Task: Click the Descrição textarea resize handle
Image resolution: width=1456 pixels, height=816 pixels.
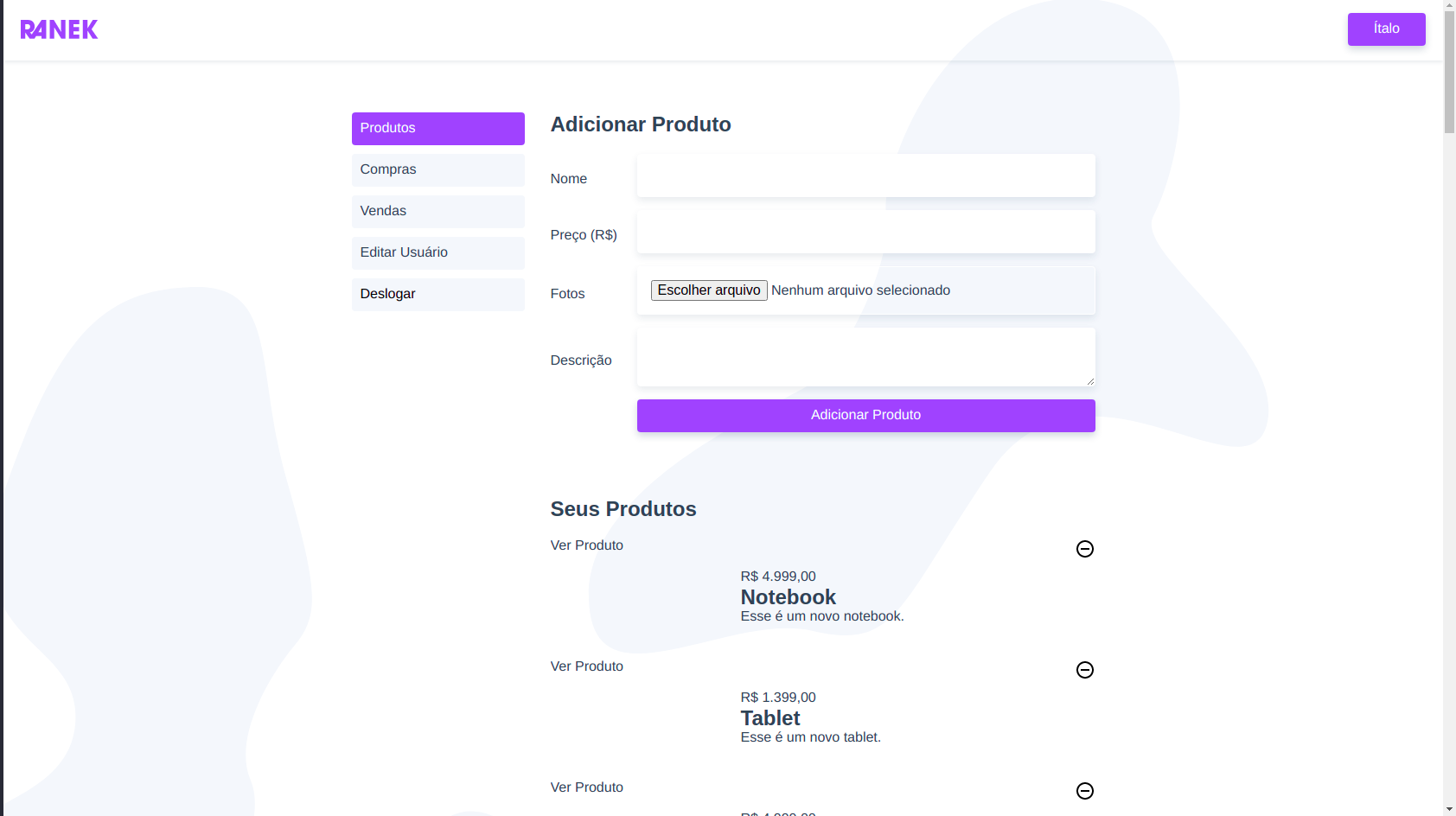Action: [1090, 381]
